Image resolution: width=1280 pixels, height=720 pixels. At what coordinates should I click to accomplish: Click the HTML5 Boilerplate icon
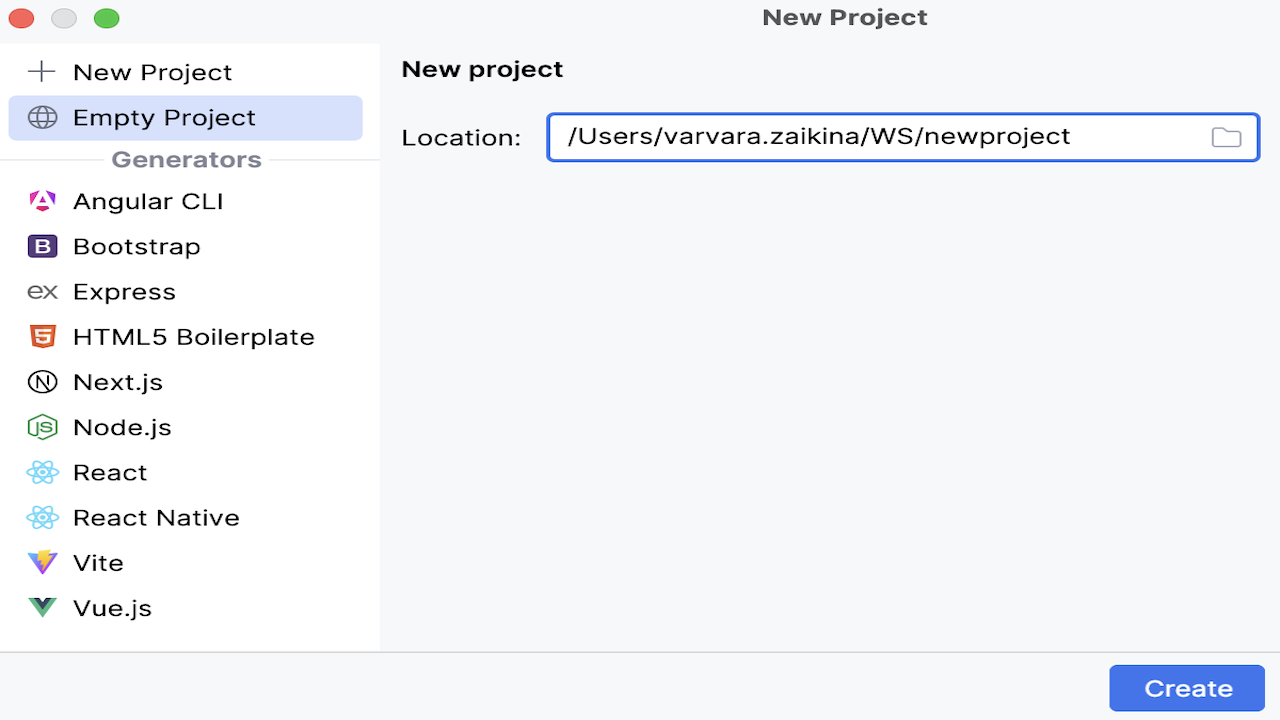coord(42,337)
